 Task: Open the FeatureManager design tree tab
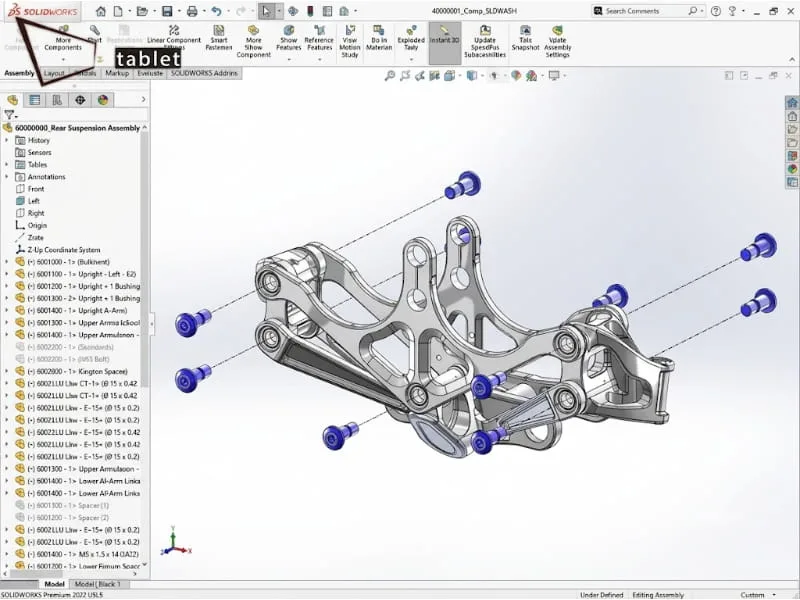12,100
